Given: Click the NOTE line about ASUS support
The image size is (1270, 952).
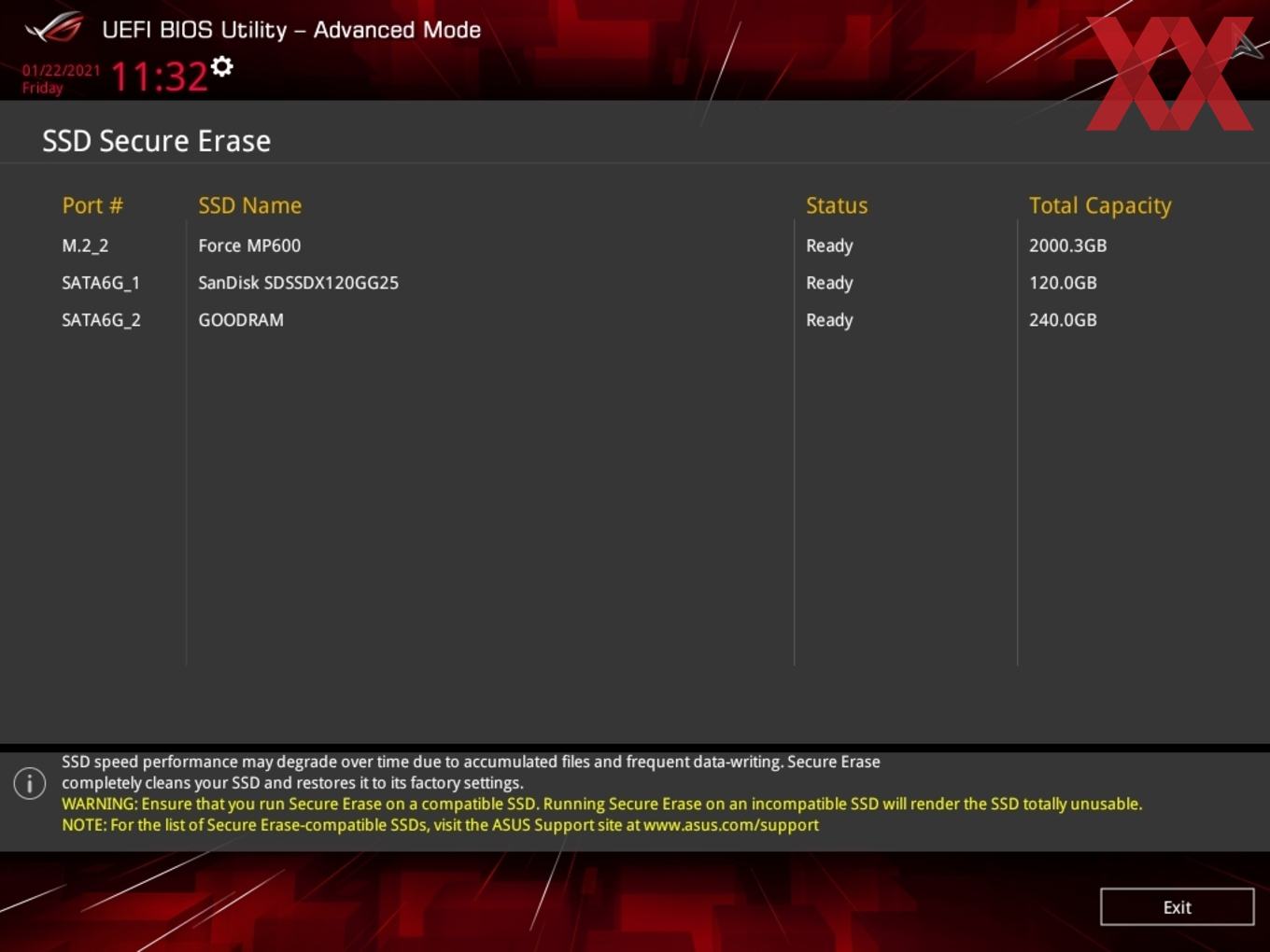Looking at the screenshot, I should (440, 825).
